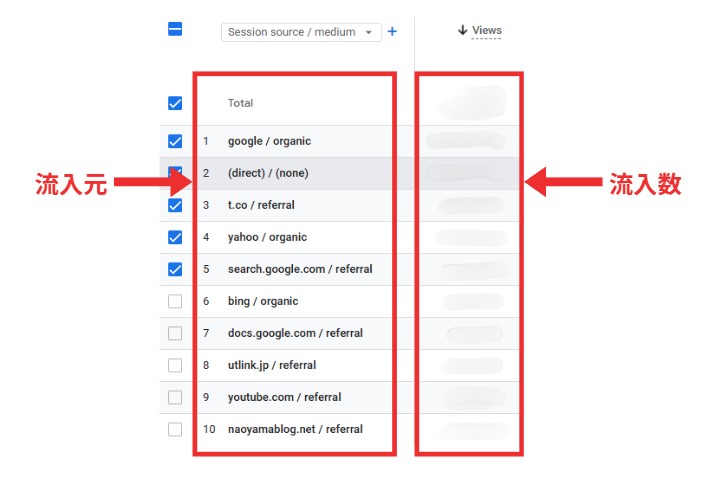This screenshot has width=712, height=481.
Task: Open the Session source / medium dropdown
Action: point(301,32)
